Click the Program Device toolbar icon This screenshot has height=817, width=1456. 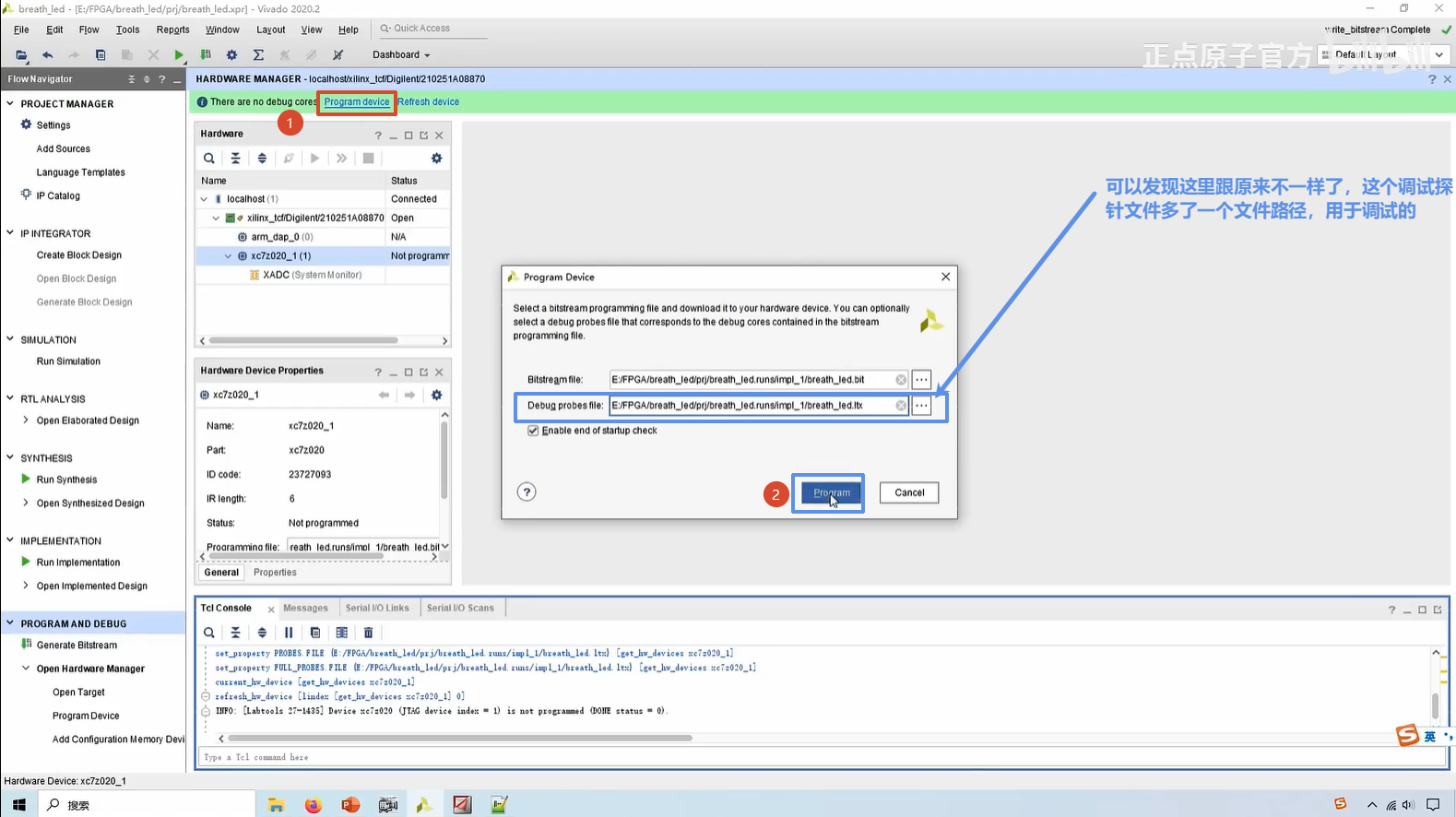pyautogui.click(x=206, y=55)
